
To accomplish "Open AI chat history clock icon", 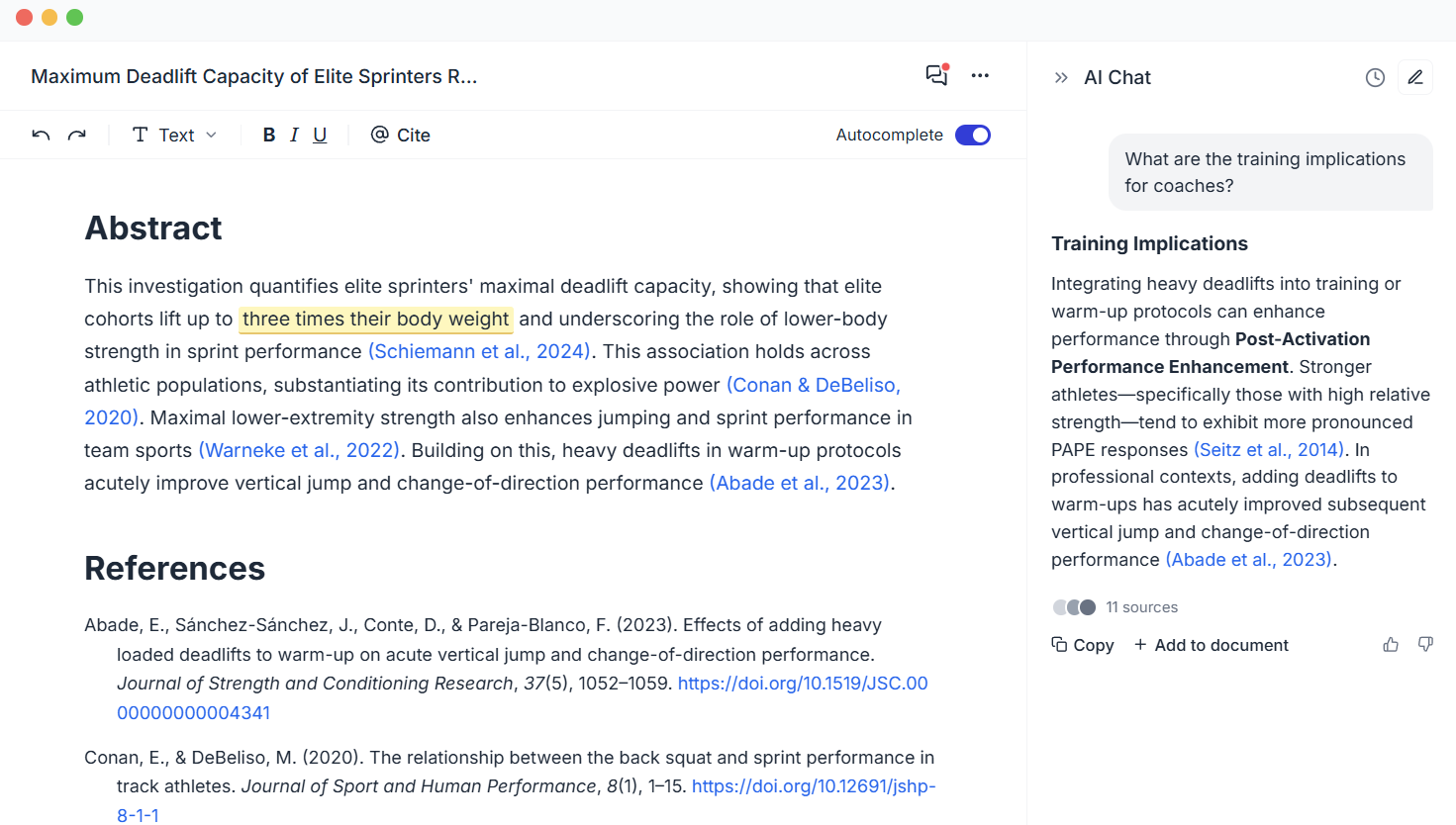I will [1375, 77].
